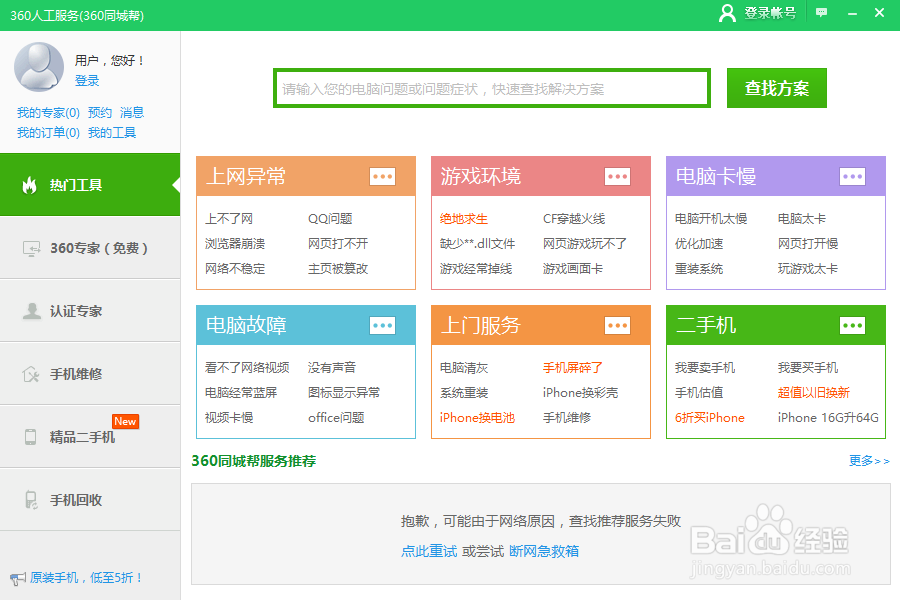Select 6折买iPhone item
900x600 pixels.
(x=709, y=417)
